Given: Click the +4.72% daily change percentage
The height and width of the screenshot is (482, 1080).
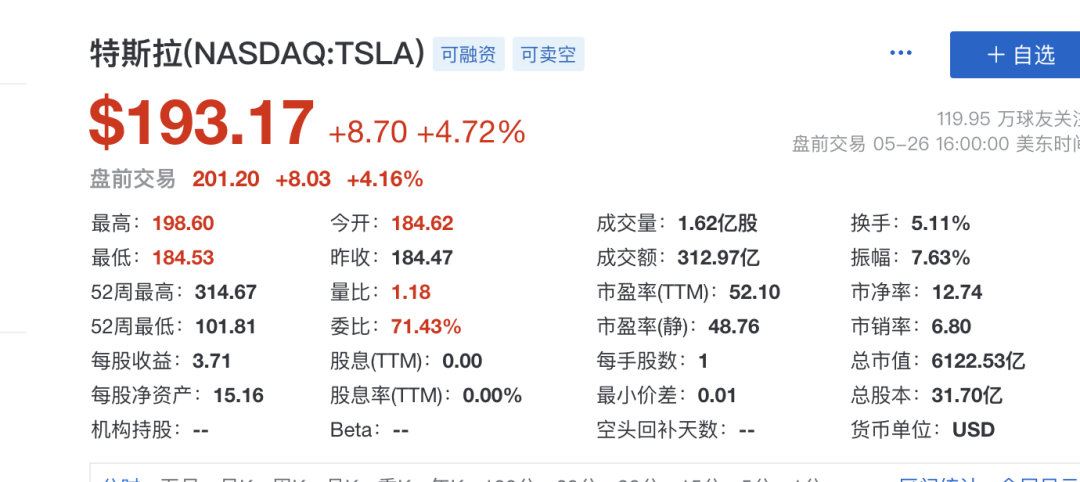Looking at the screenshot, I should point(471,132).
